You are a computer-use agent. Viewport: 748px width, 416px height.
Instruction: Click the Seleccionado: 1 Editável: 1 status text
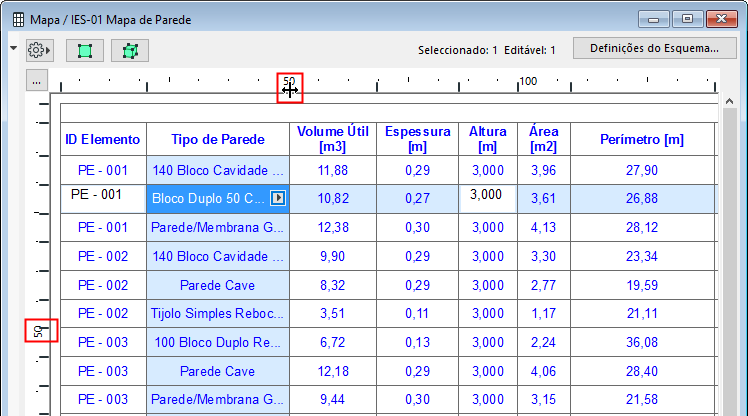click(x=487, y=50)
